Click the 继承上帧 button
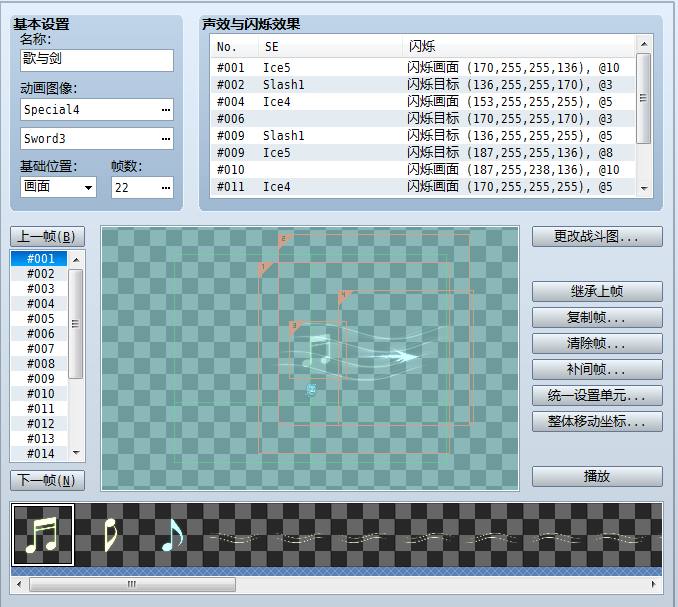The image size is (678, 607). click(x=597, y=291)
